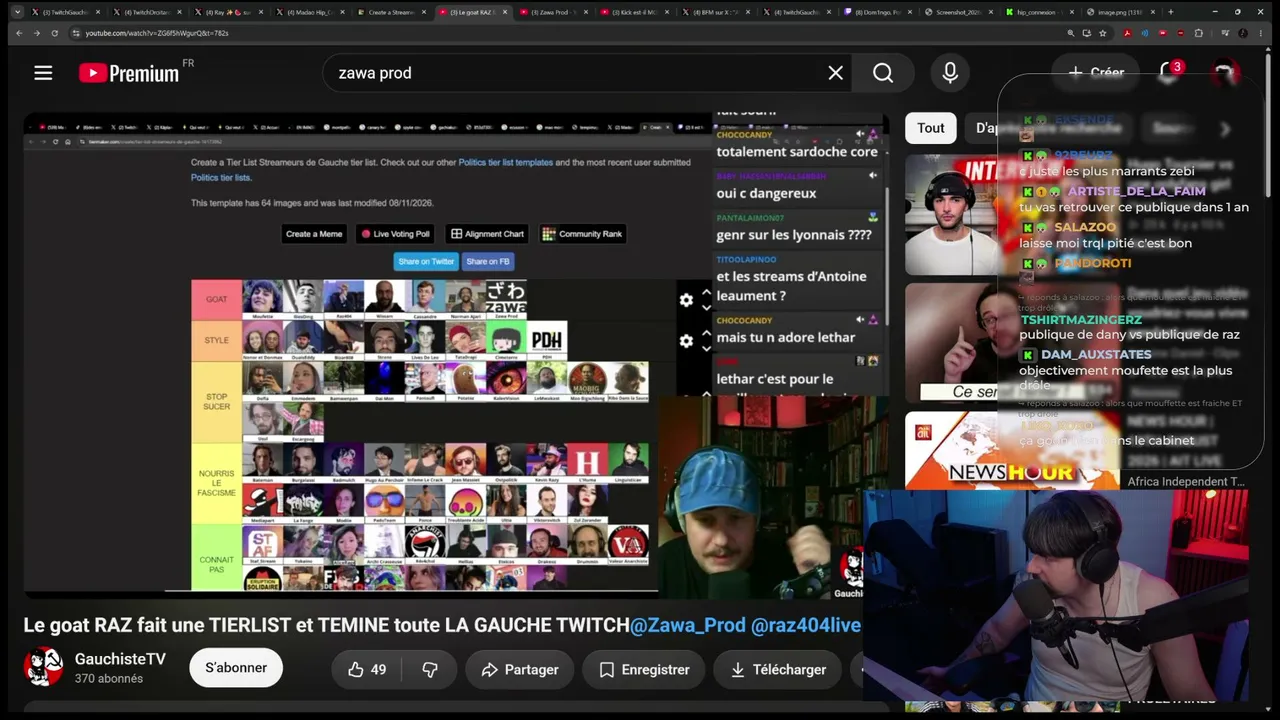Download the video with Télécharger
The width and height of the screenshot is (1280, 720).
click(x=776, y=670)
